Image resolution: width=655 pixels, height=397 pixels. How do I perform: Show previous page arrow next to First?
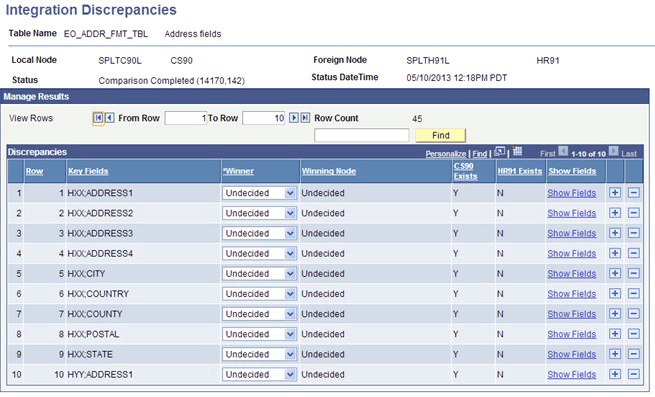tap(563, 151)
